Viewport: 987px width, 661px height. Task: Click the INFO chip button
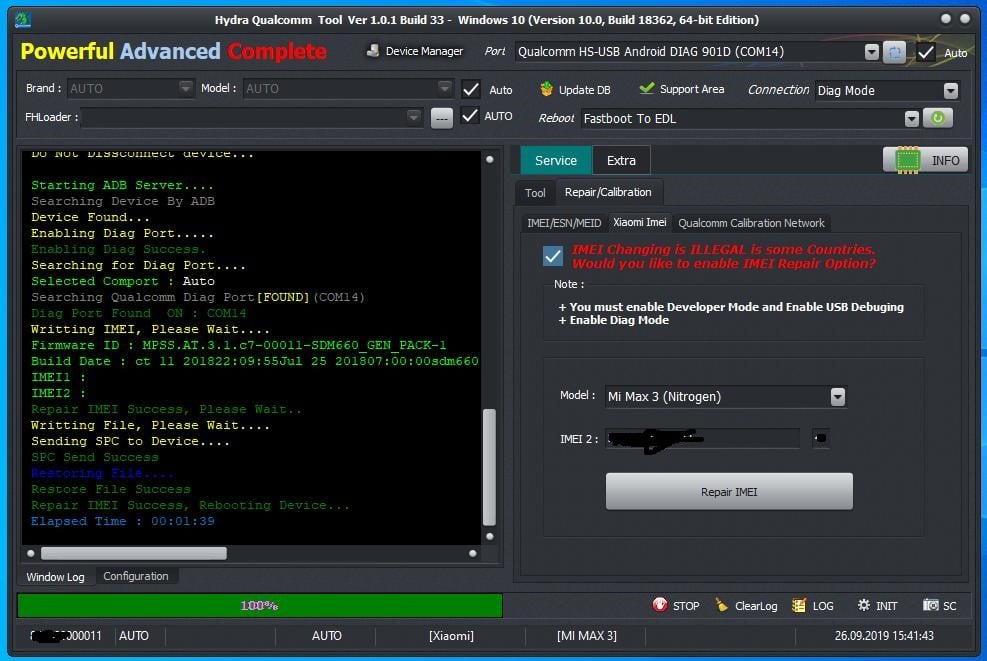(x=925, y=161)
